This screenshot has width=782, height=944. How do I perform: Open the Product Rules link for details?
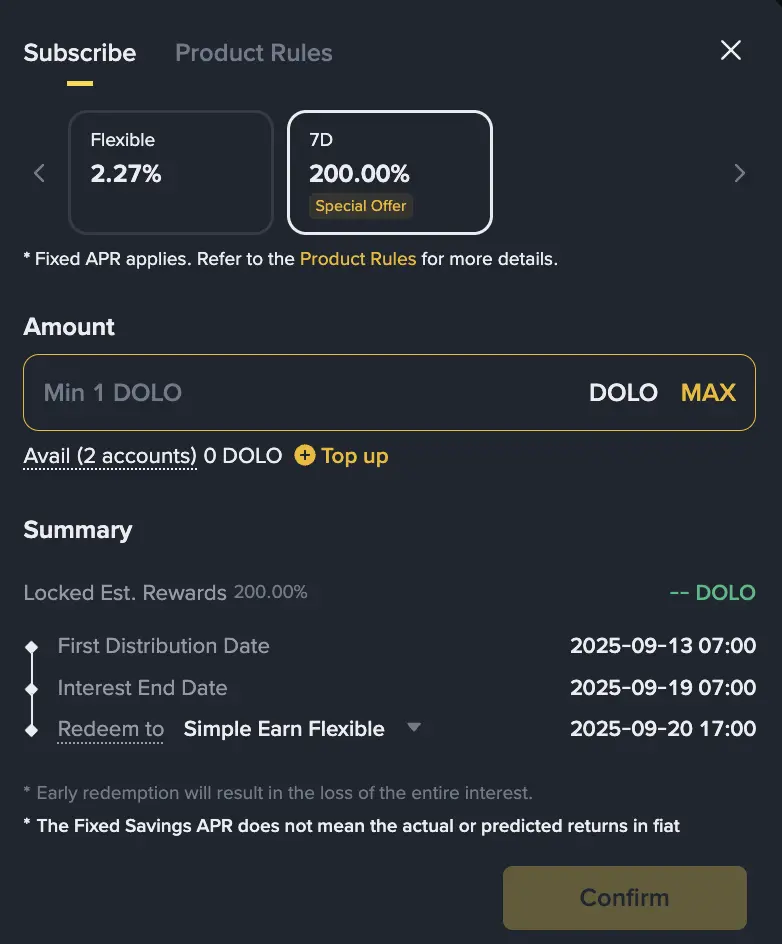coord(357,258)
